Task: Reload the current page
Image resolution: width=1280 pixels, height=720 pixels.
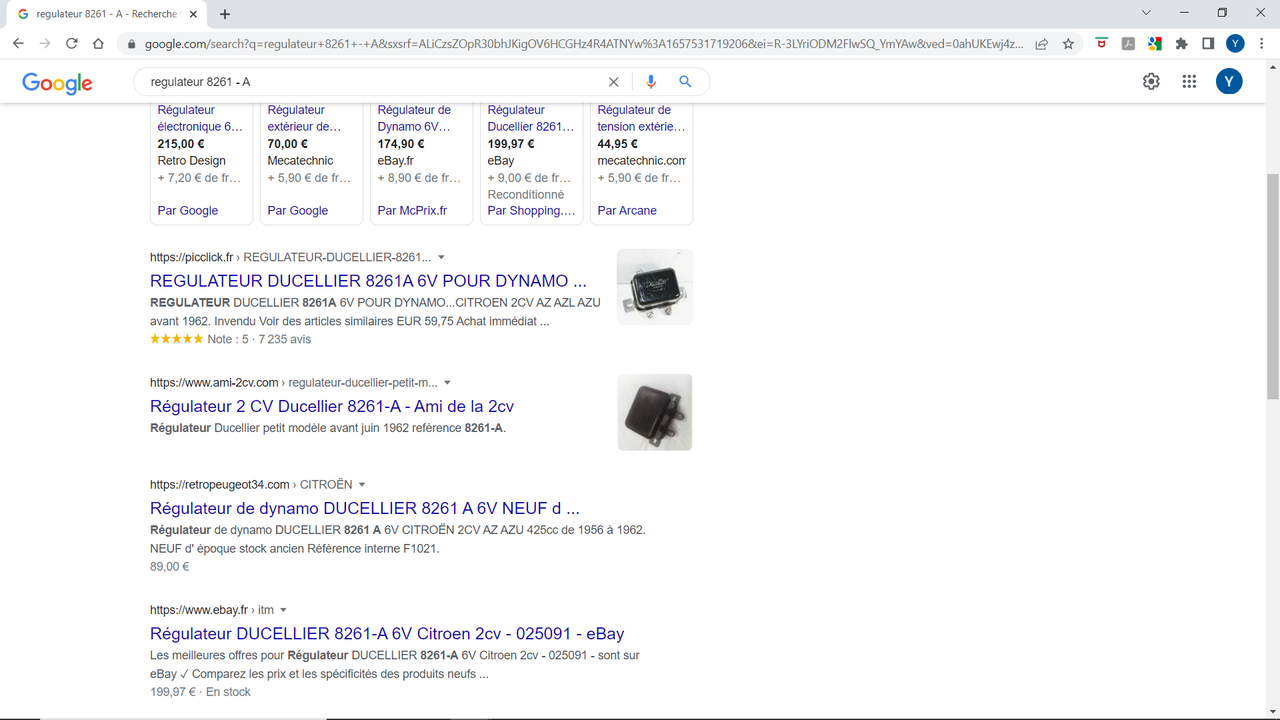Action: pos(72,44)
